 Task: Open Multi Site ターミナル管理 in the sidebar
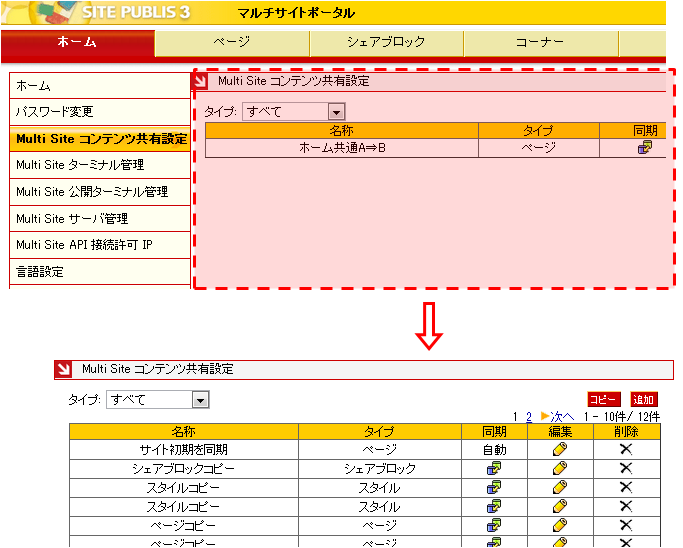[x=100, y=165]
